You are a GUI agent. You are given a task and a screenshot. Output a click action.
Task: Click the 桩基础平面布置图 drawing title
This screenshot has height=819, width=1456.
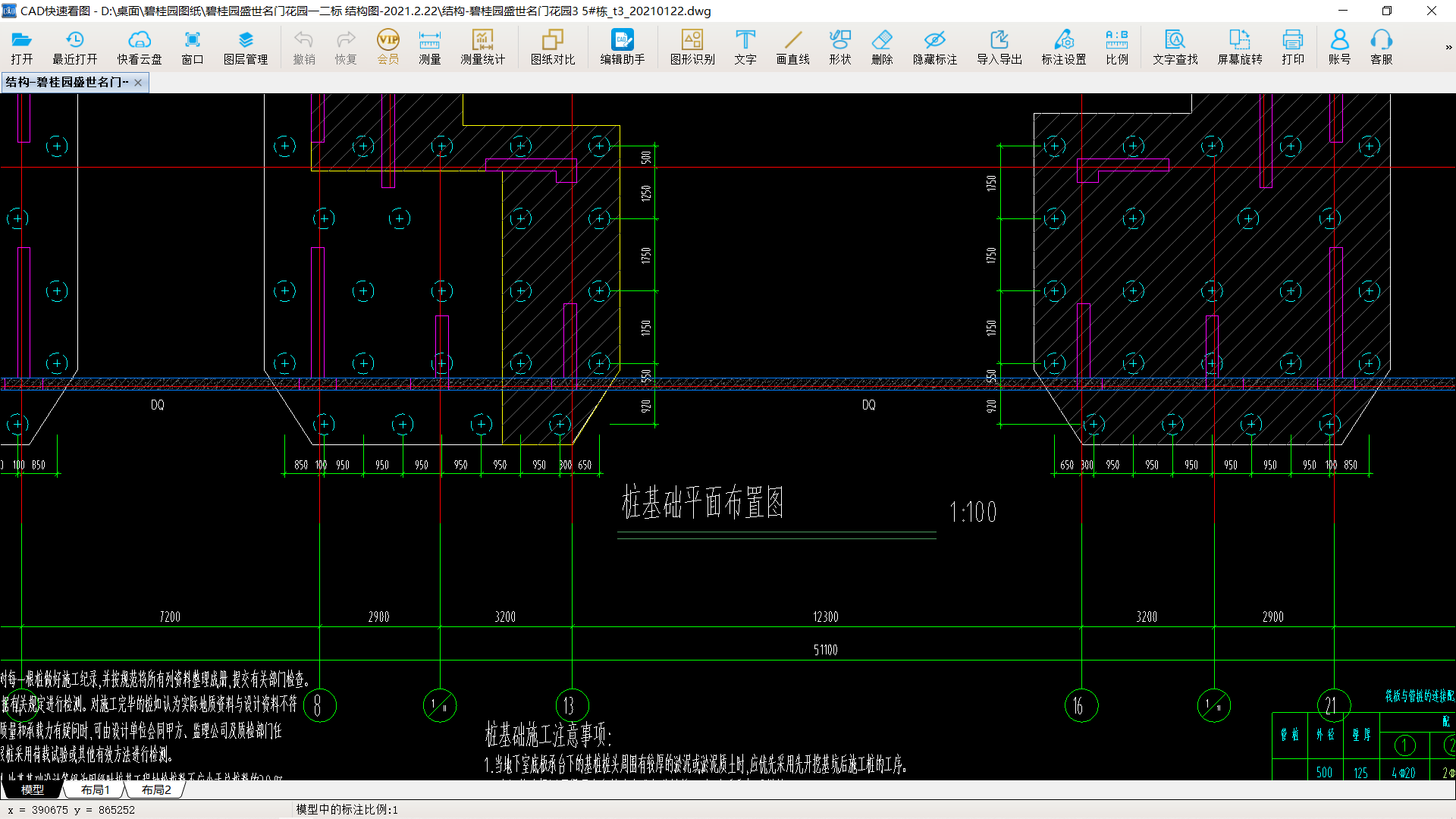coord(702,503)
